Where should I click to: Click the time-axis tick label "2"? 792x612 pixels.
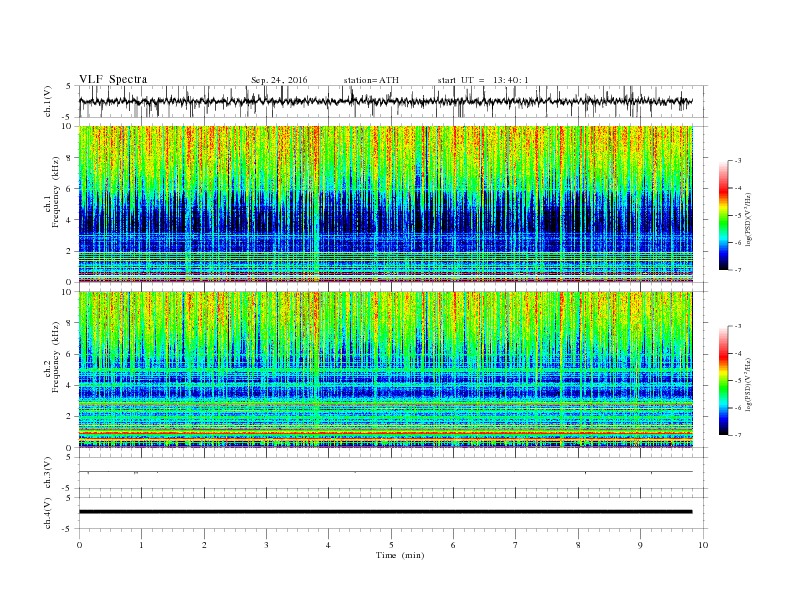point(204,545)
